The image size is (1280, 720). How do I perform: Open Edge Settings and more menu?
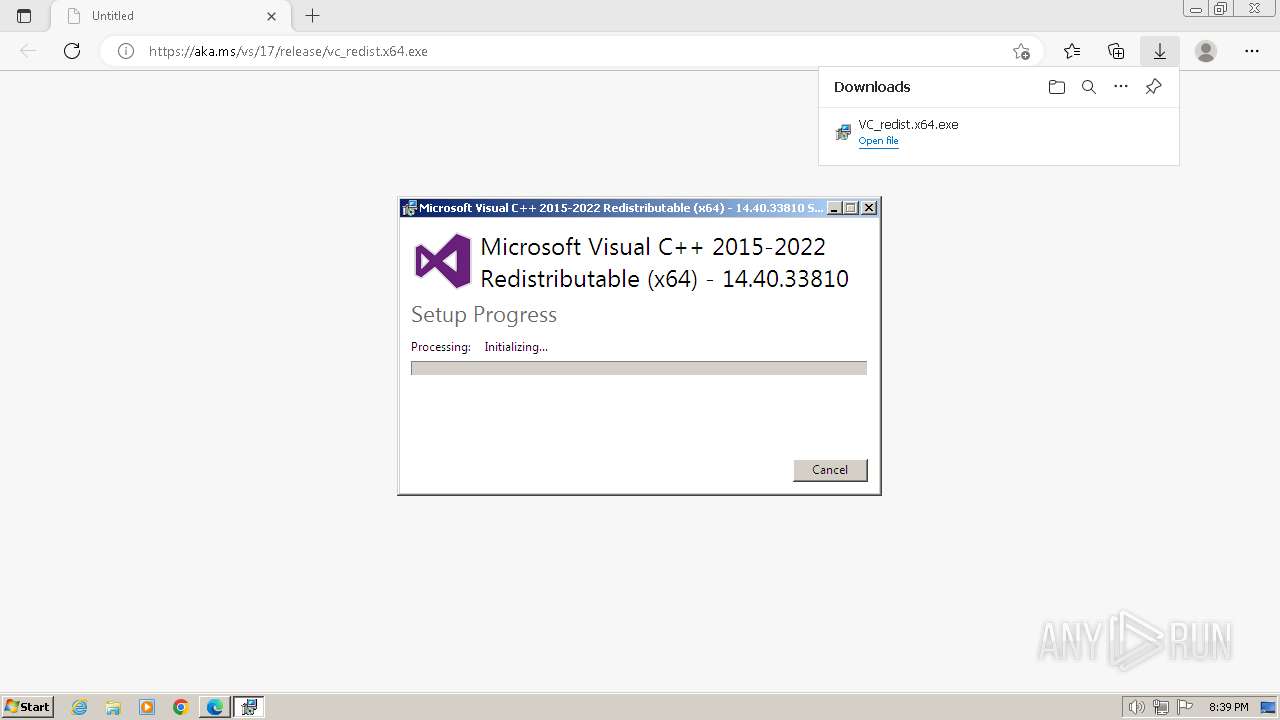tap(1252, 51)
